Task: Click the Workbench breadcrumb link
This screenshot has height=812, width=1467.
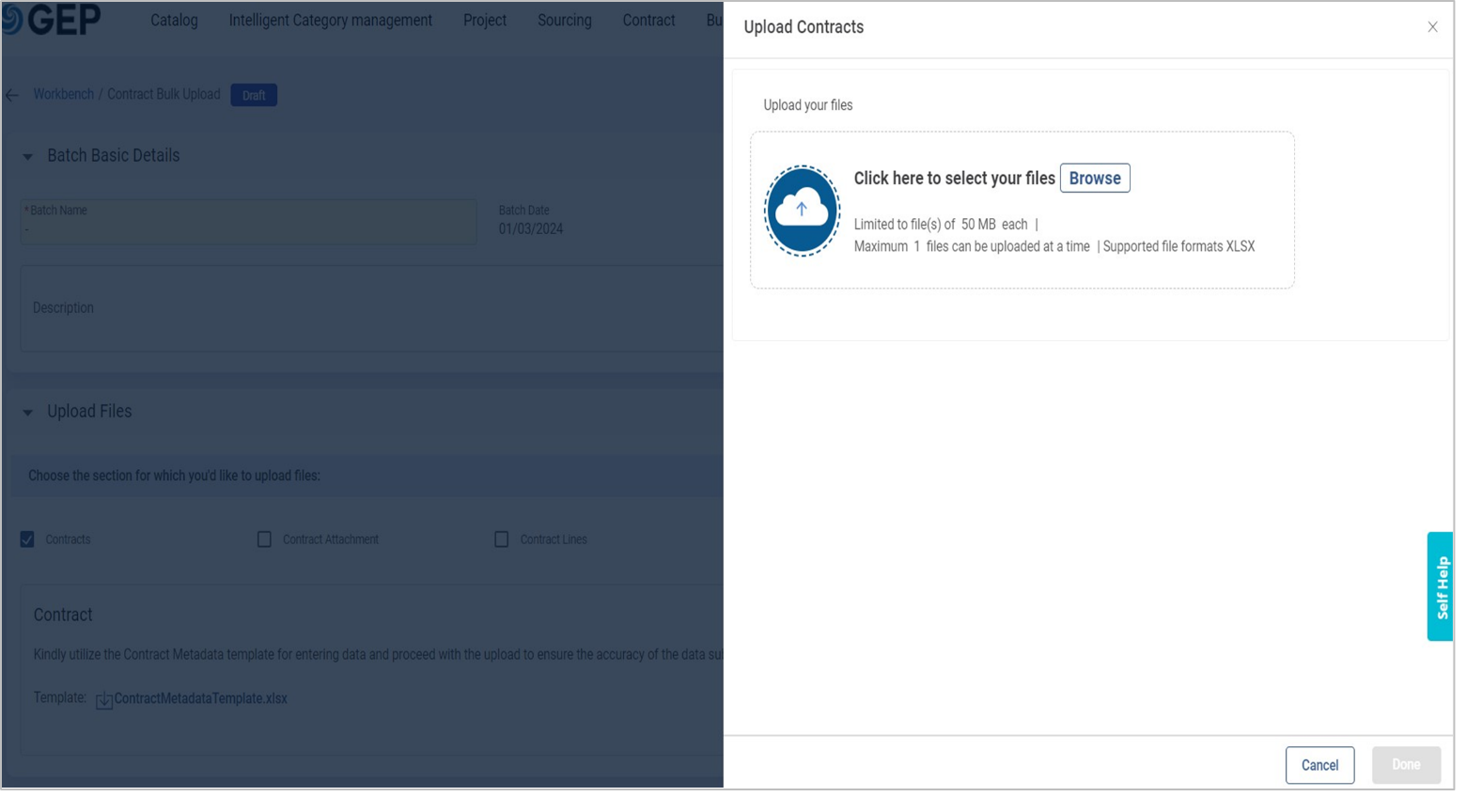Action: (x=63, y=95)
